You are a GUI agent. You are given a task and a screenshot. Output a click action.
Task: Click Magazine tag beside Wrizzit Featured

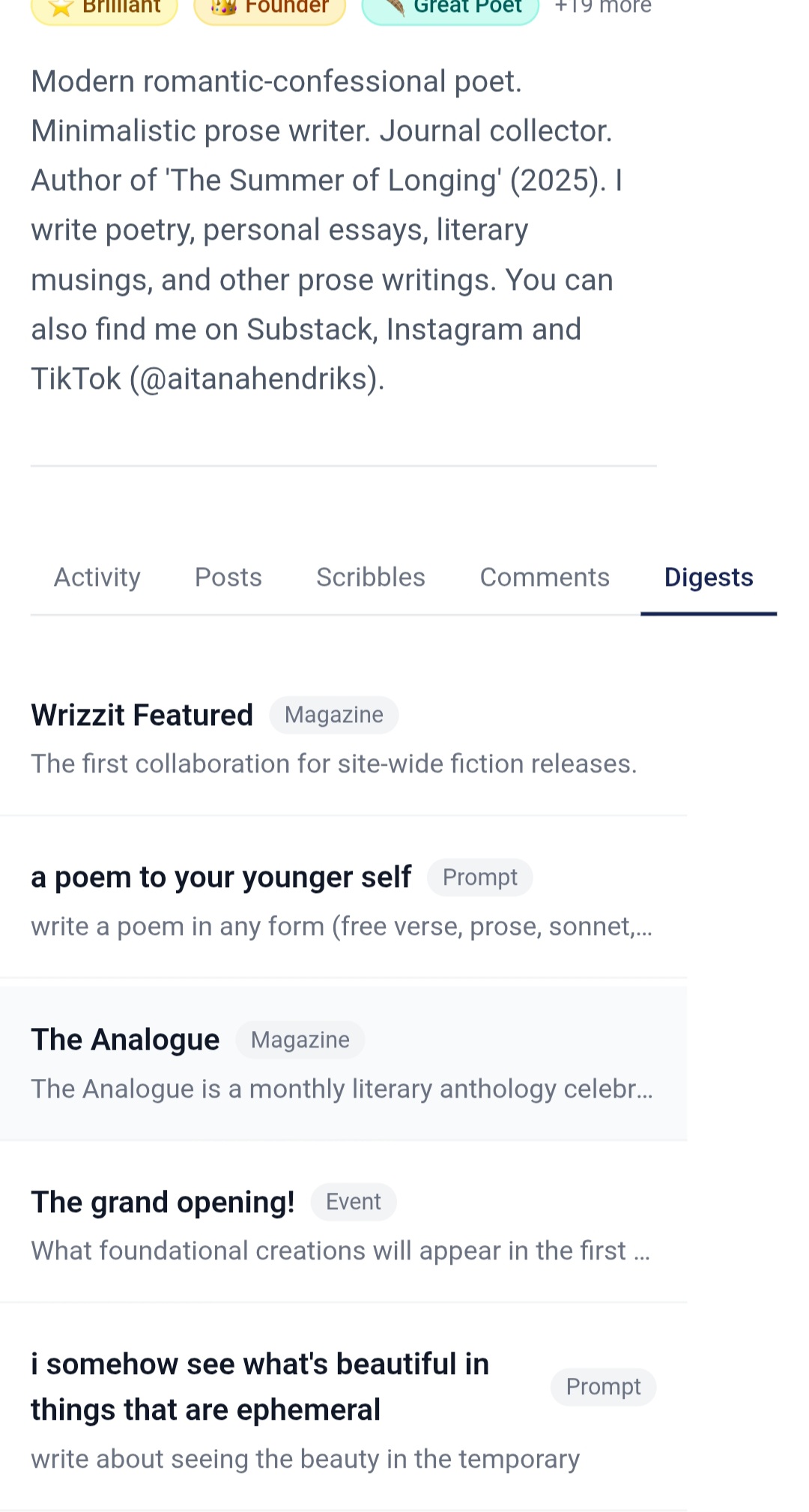(334, 715)
